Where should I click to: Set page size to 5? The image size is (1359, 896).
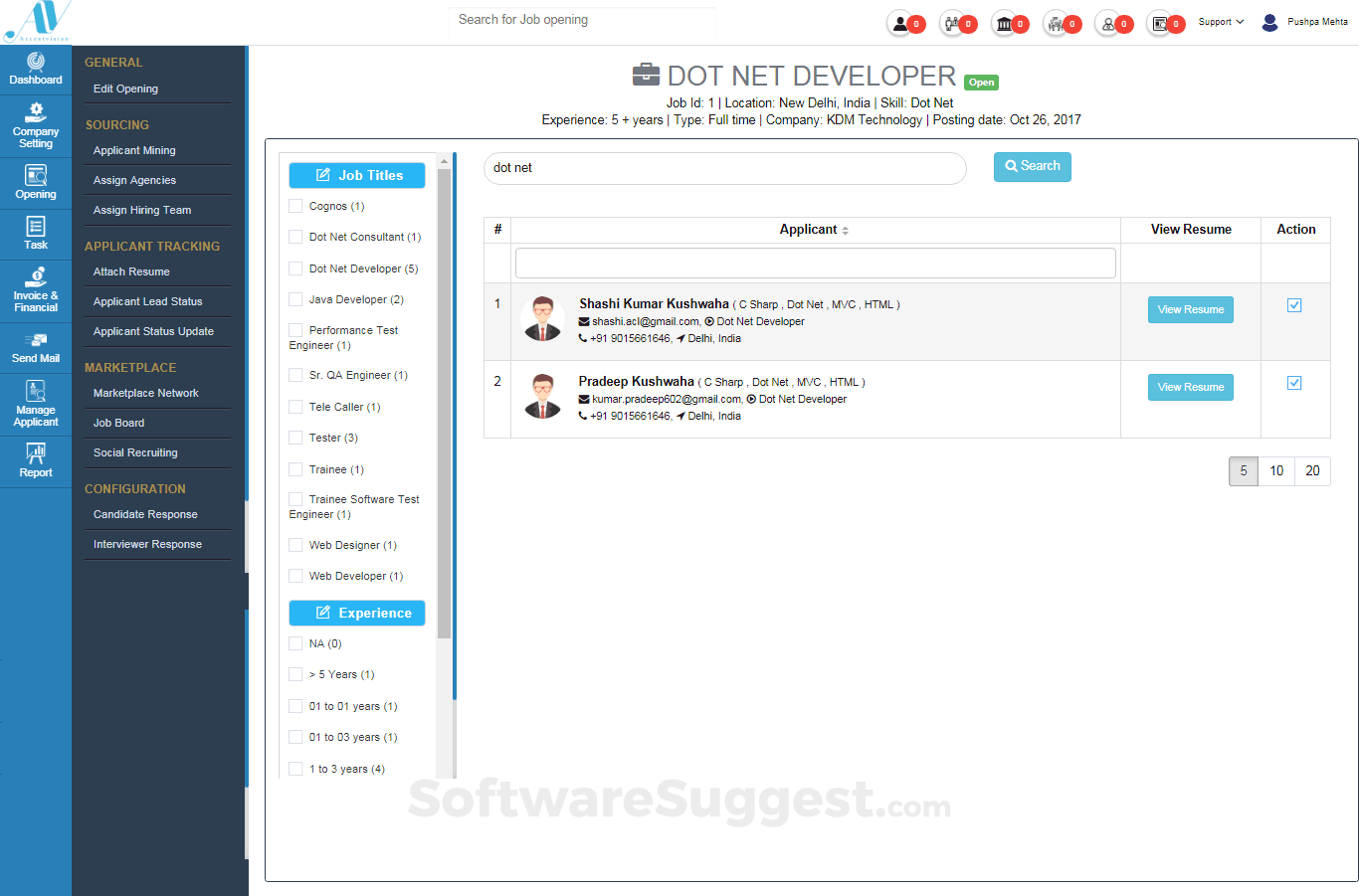[1244, 471]
